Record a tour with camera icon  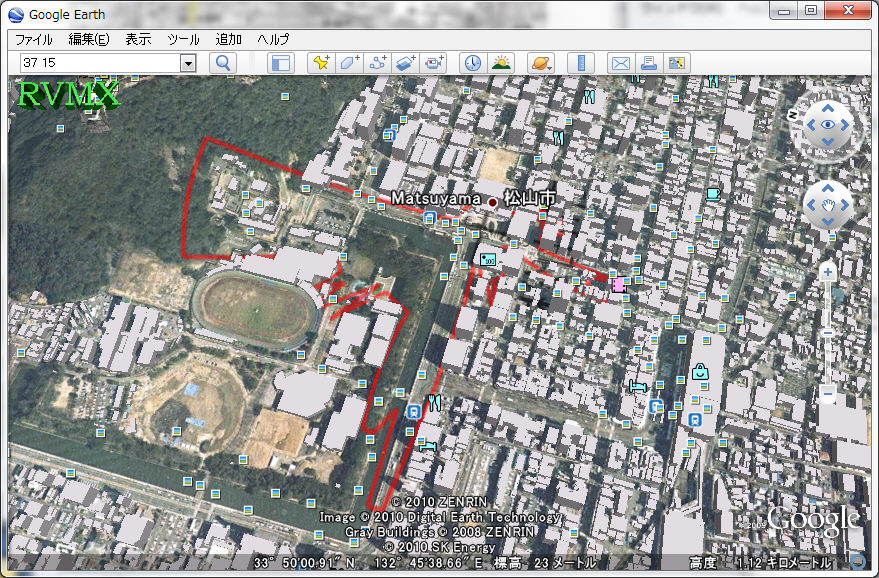click(433, 63)
